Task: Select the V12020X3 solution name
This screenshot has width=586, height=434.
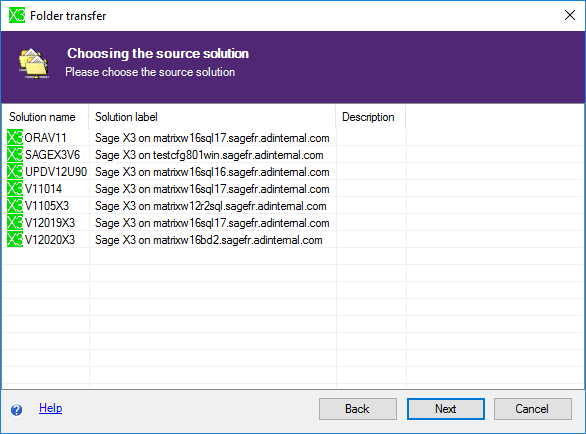Action: click(x=50, y=240)
